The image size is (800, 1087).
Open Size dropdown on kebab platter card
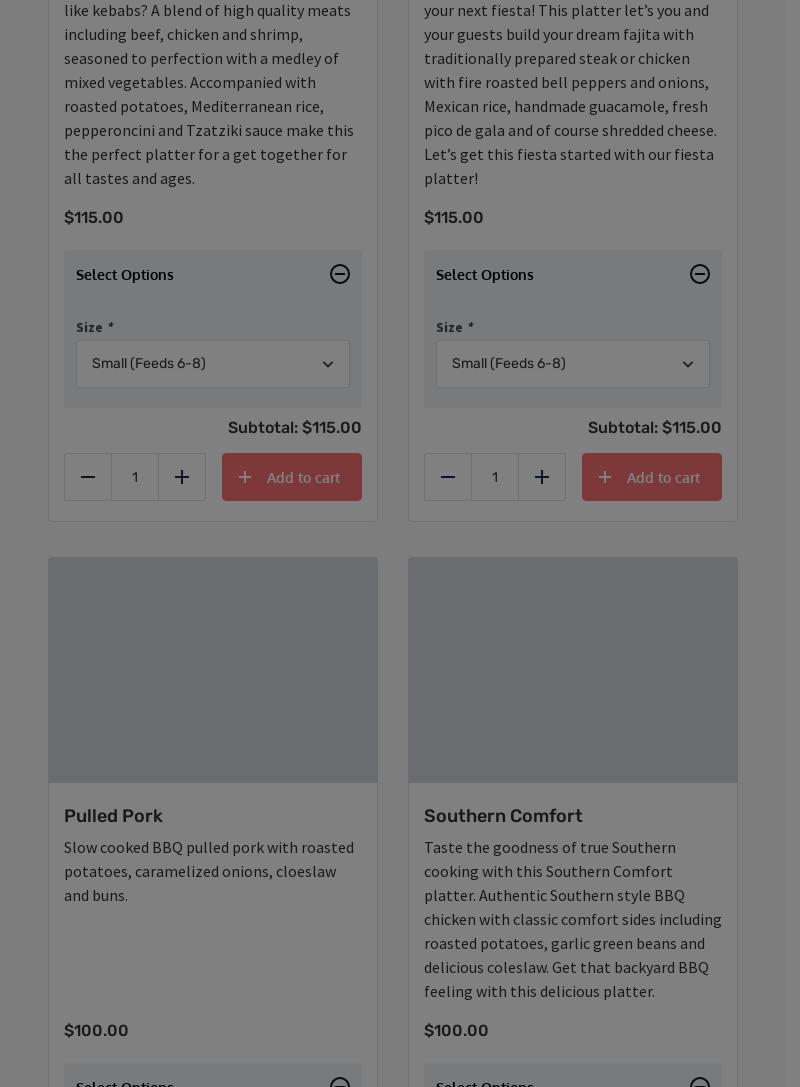(213, 364)
